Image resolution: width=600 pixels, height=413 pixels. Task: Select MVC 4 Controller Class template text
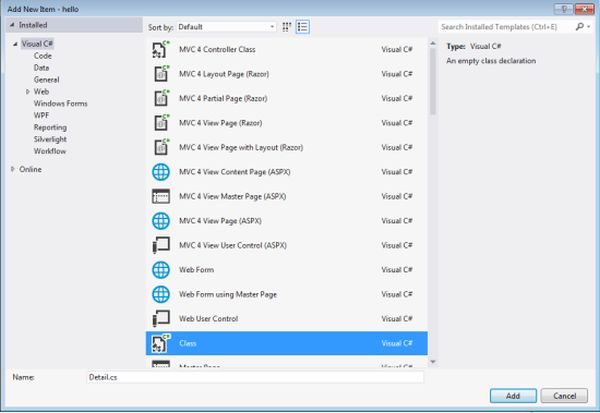217,49
